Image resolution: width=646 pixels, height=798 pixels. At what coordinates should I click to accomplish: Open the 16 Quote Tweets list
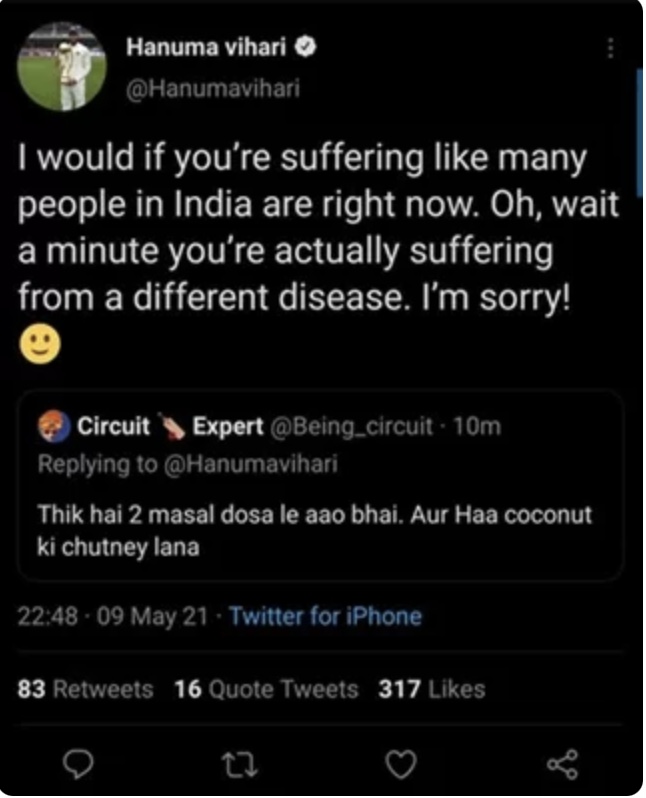point(266,689)
